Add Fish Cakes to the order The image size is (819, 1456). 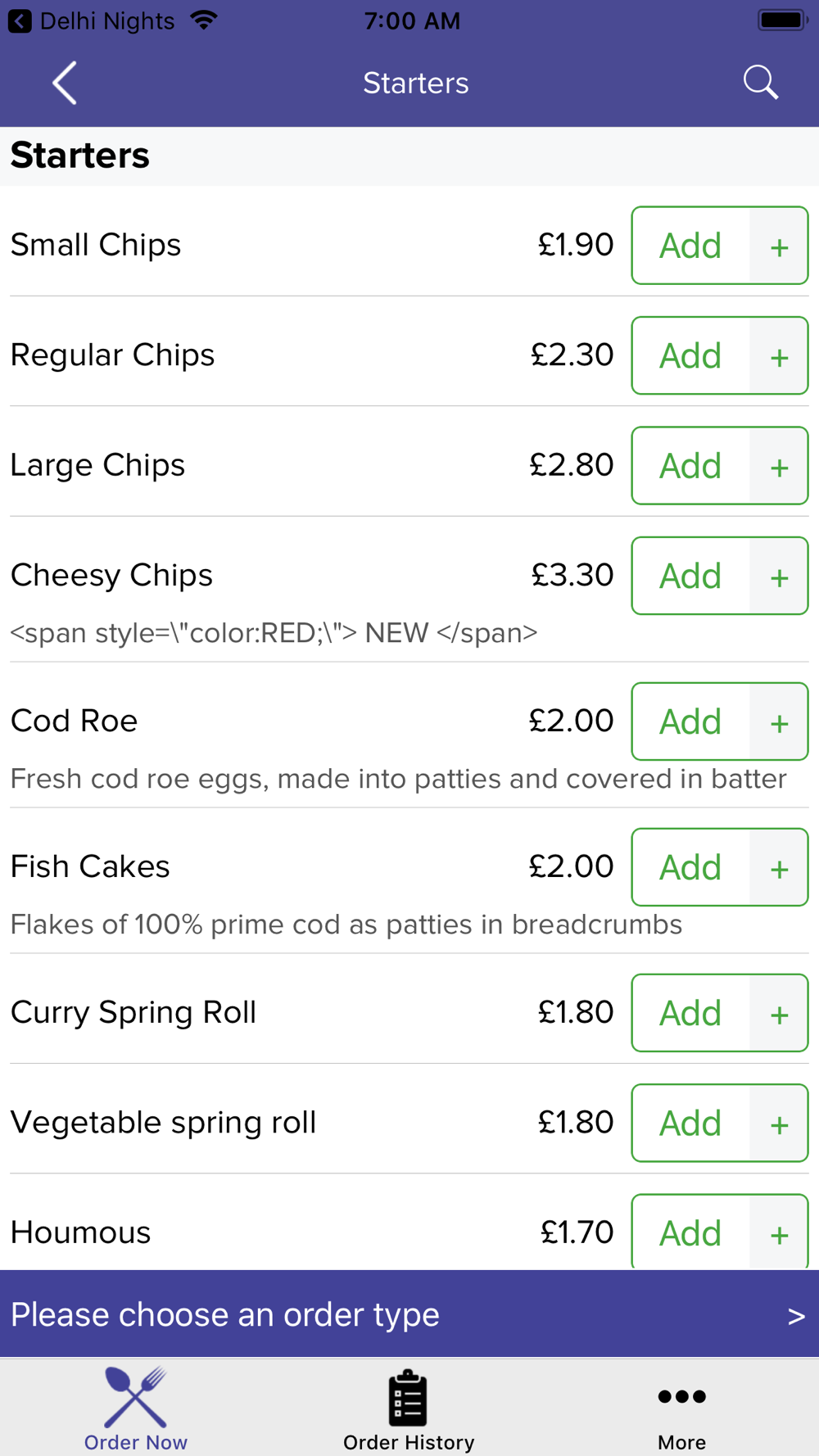point(690,868)
